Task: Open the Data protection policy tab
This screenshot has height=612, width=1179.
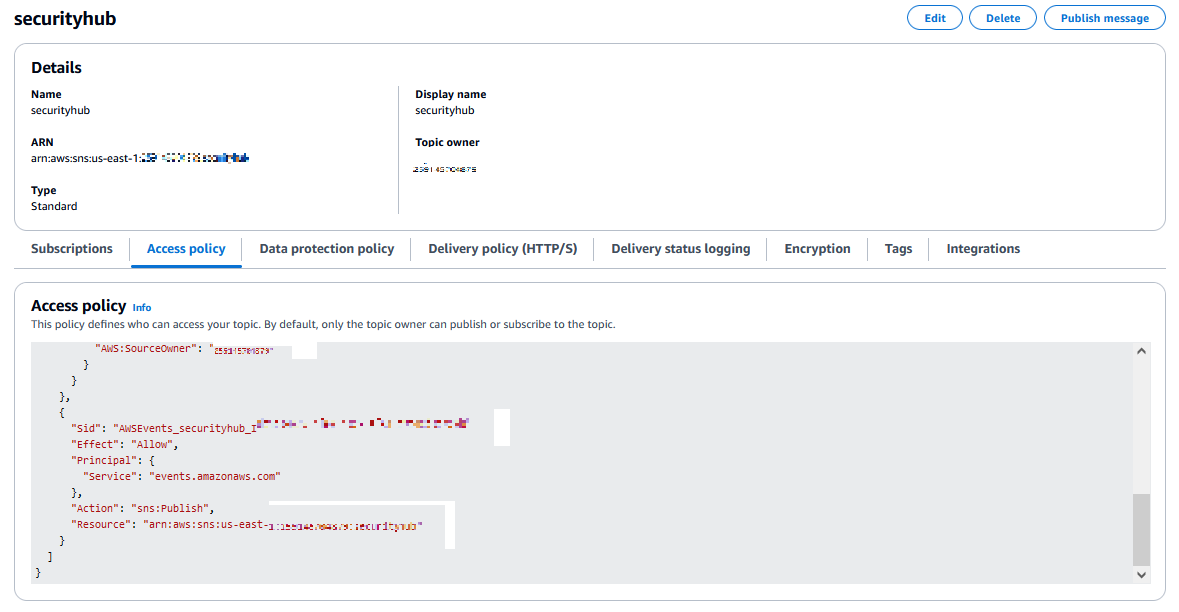Action: click(325, 248)
